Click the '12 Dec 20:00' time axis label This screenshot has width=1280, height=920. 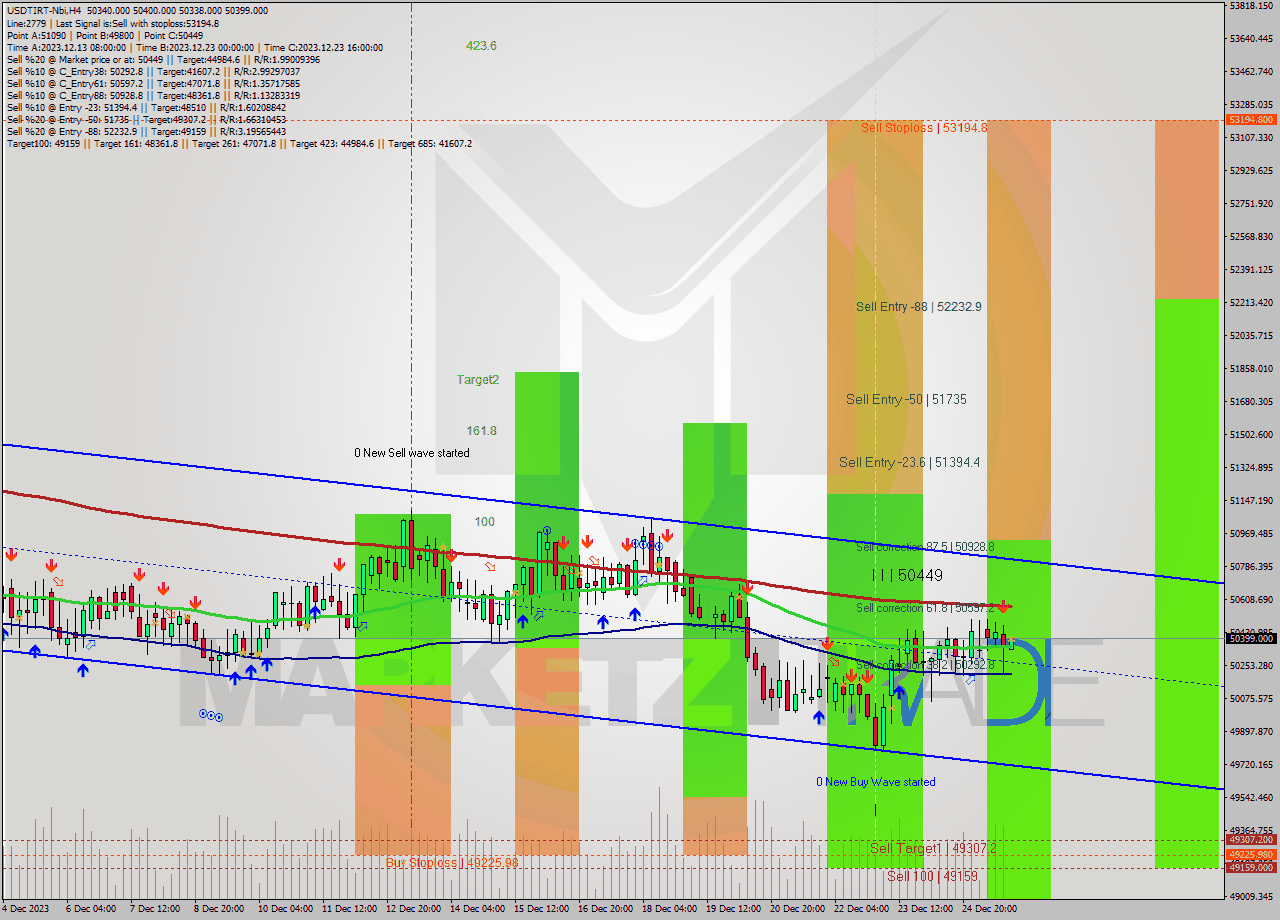[412, 909]
